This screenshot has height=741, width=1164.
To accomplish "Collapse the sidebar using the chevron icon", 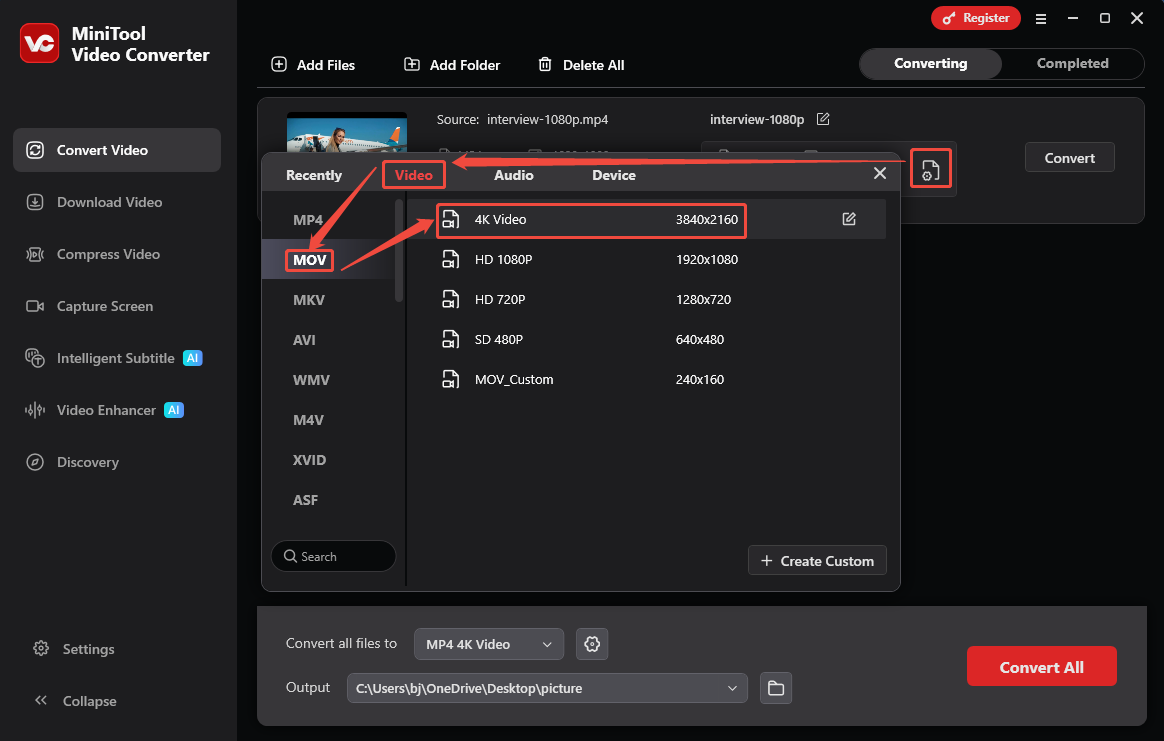I will tap(41, 700).
